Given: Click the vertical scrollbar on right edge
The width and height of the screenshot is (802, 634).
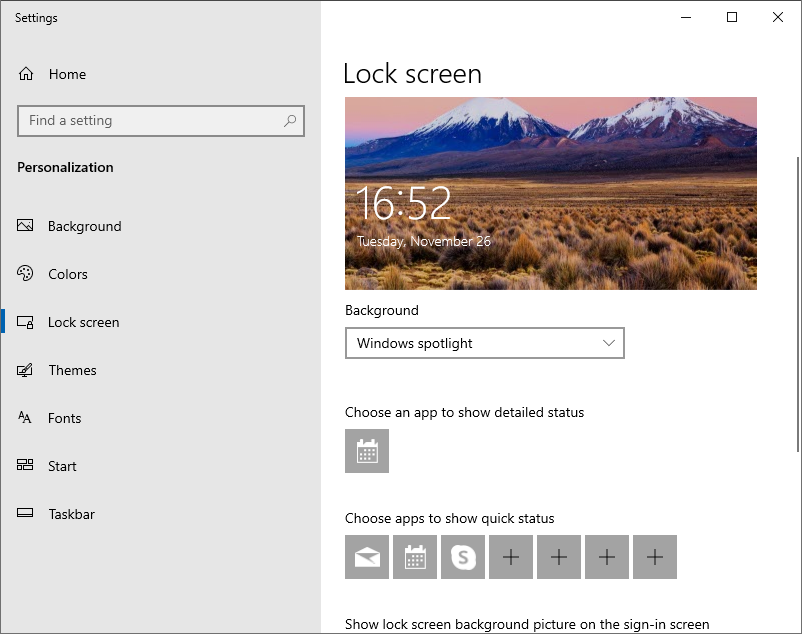Looking at the screenshot, I should point(797,304).
